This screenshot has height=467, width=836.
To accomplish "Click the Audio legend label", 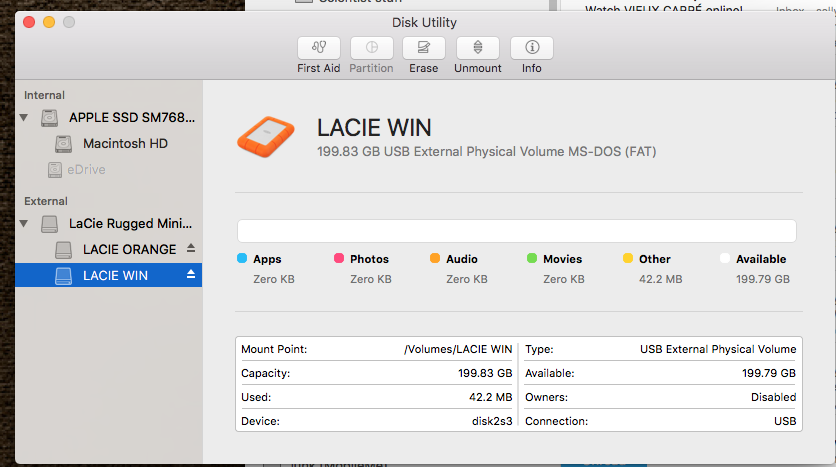I will (462, 259).
